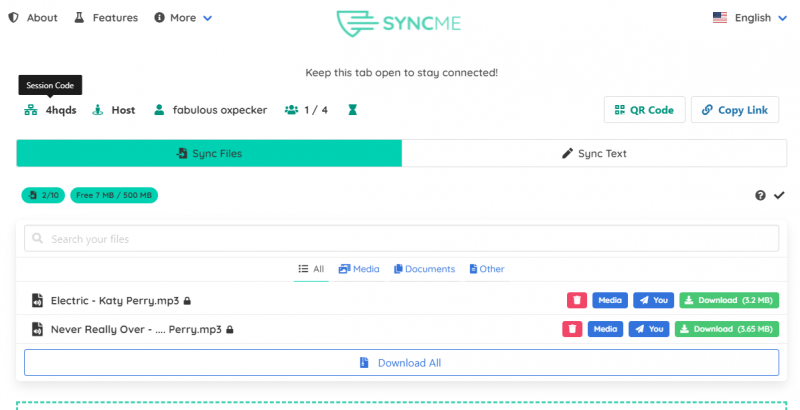Viewport: 800px width, 410px height.
Task: Click the SyncMe logo
Action: click(x=399, y=23)
